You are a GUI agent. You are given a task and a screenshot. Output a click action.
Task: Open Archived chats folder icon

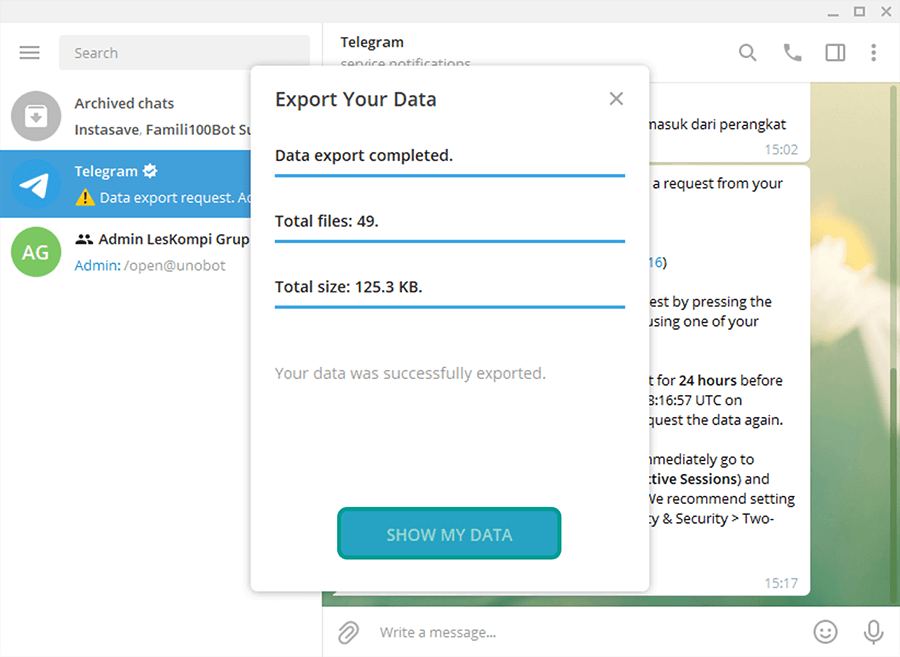coord(36,116)
